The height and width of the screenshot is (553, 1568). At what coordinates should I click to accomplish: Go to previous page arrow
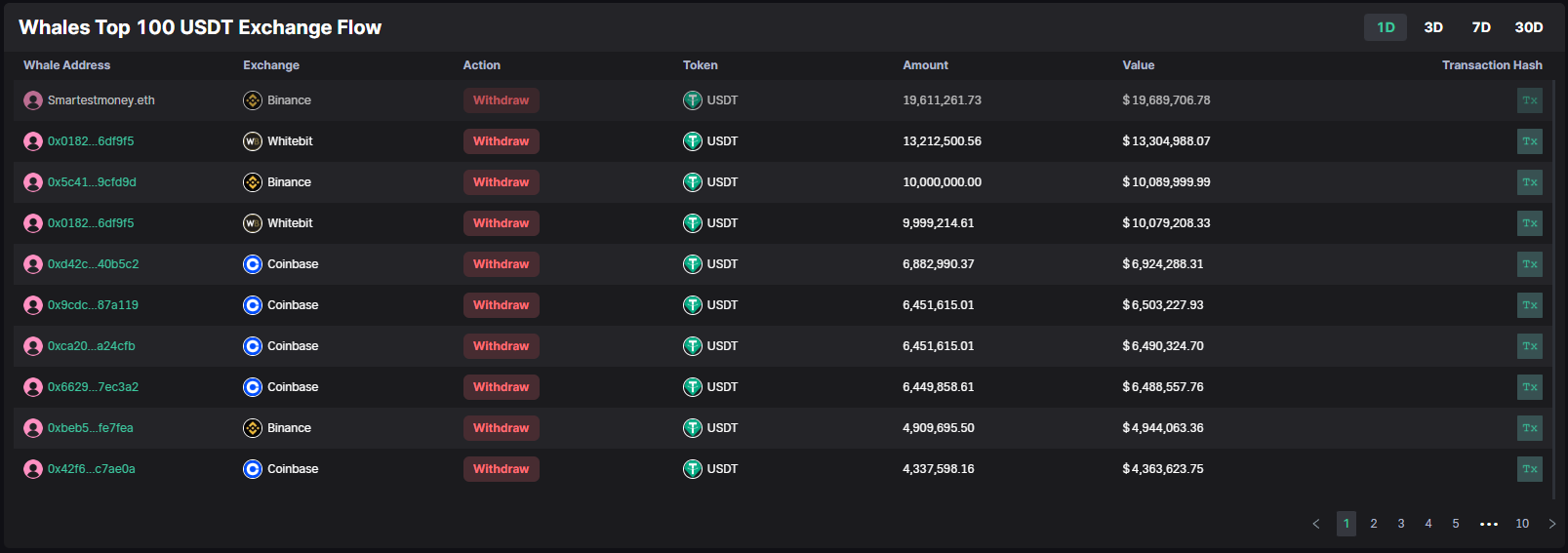pyautogui.click(x=1316, y=524)
